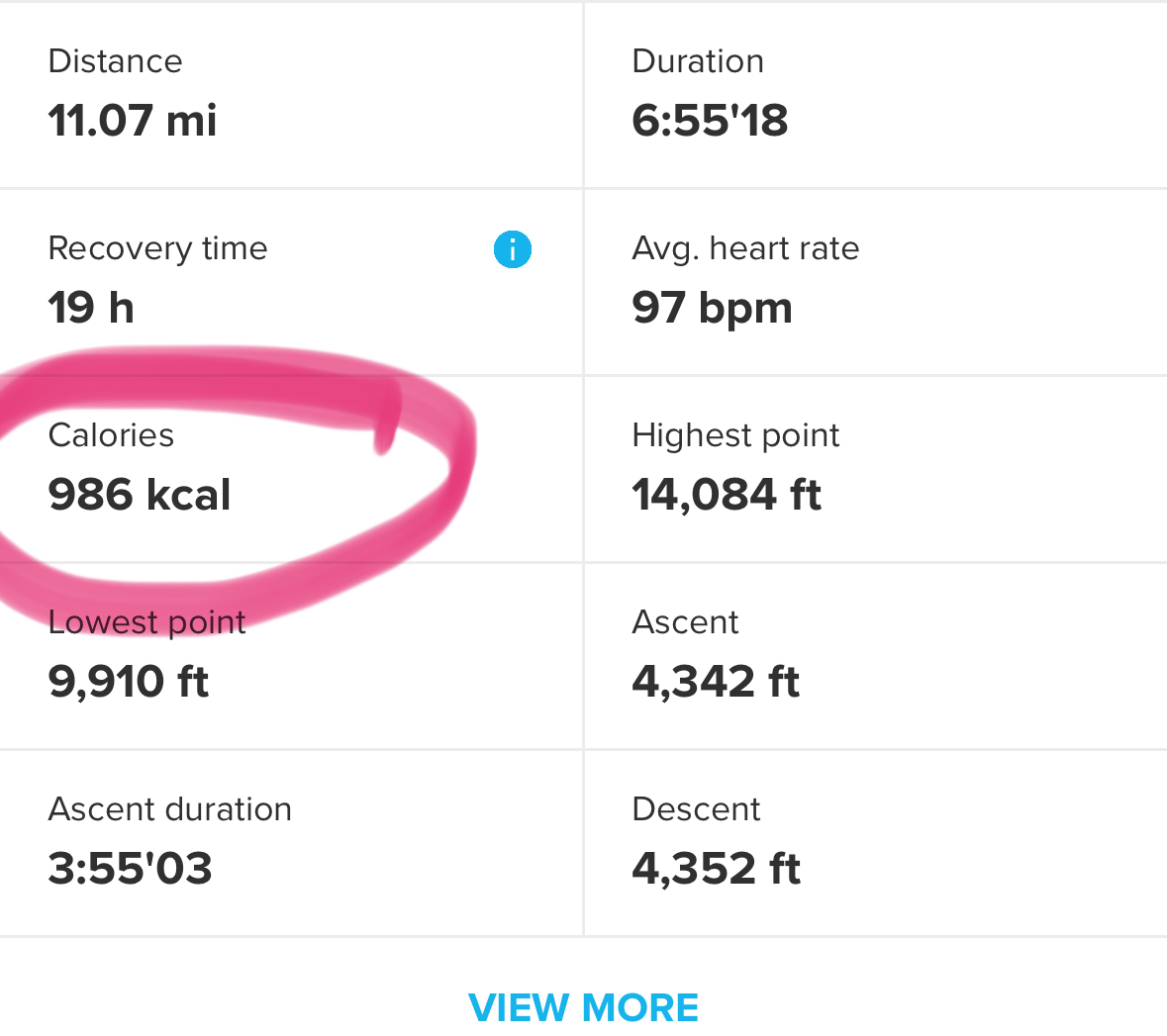Screen dimensions: 1167x1036
Task: Tap the Calories 986 kcal value
Action: point(140,494)
